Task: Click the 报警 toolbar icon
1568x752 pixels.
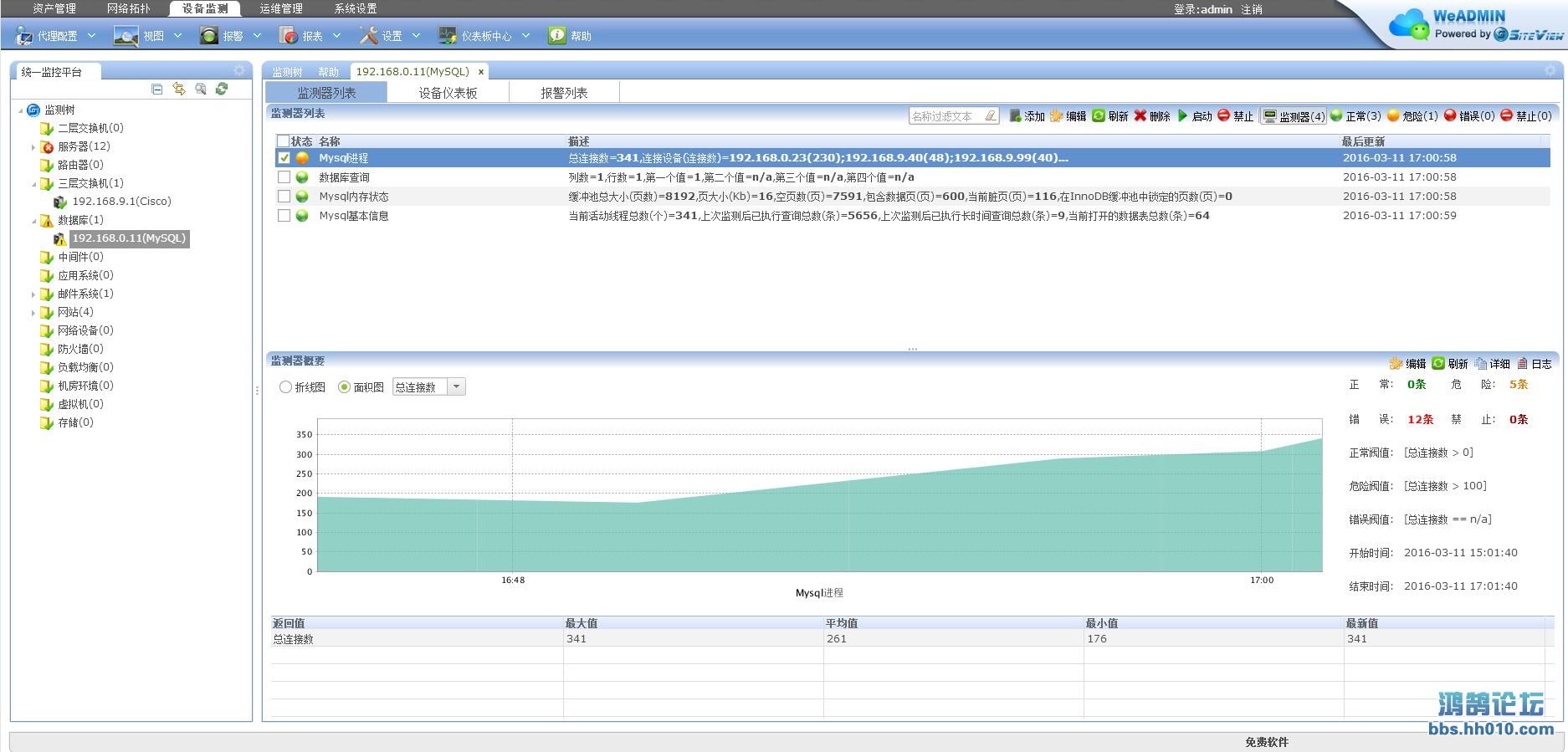Action: coord(208,35)
